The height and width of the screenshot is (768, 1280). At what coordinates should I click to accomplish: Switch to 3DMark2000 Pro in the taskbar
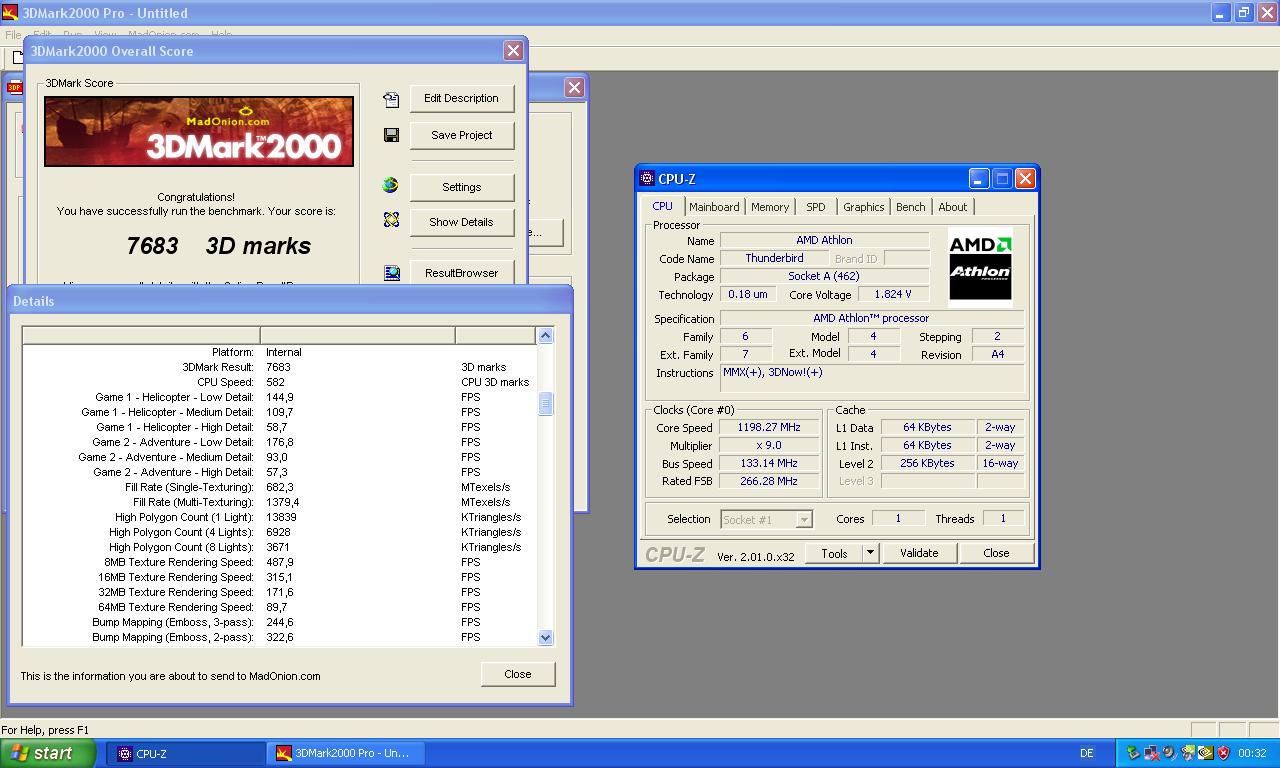[x=345, y=753]
